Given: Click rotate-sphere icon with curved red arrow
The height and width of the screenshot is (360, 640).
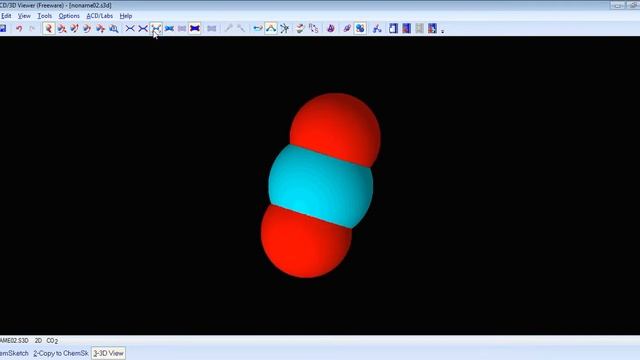Looking at the screenshot, I should [74, 28].
